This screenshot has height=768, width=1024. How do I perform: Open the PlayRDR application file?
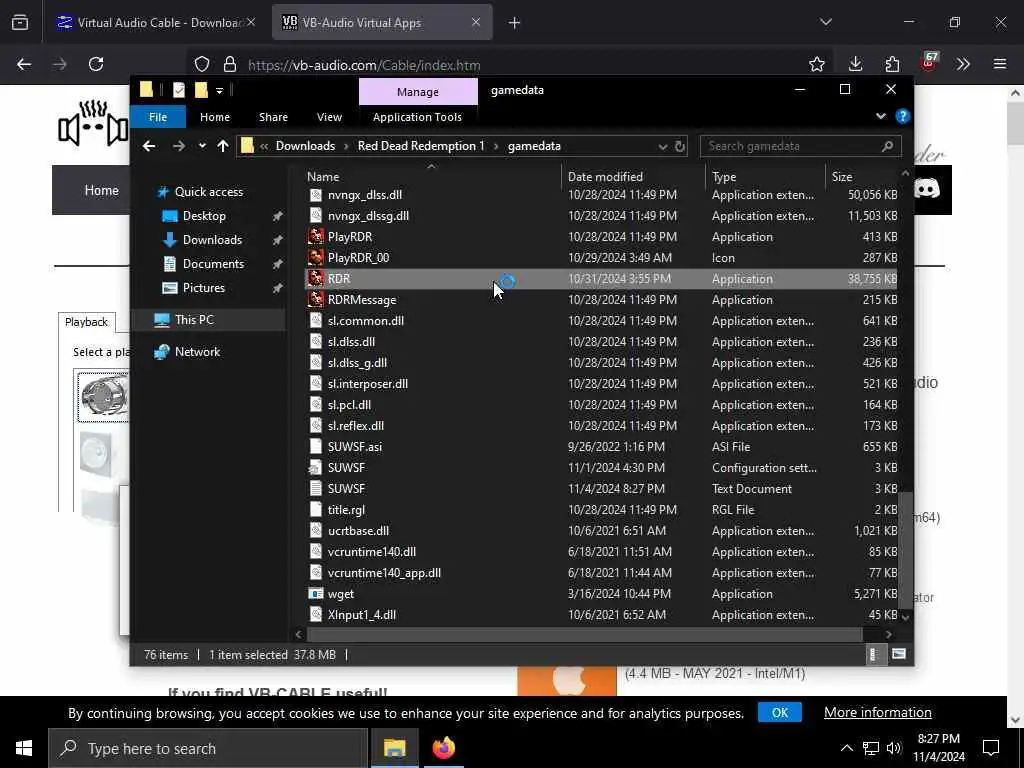pos(349,236)
